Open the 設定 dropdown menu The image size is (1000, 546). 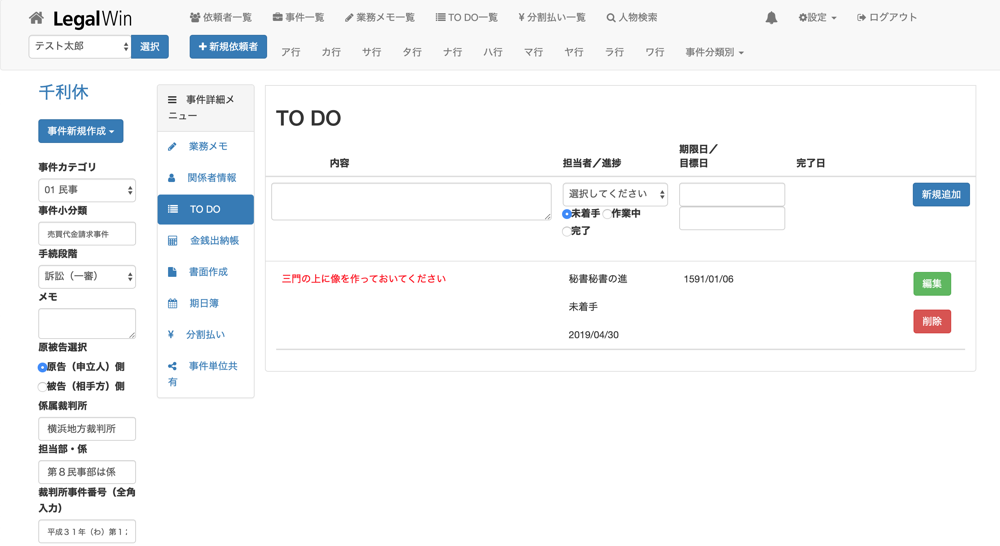[x=817, y=18]
